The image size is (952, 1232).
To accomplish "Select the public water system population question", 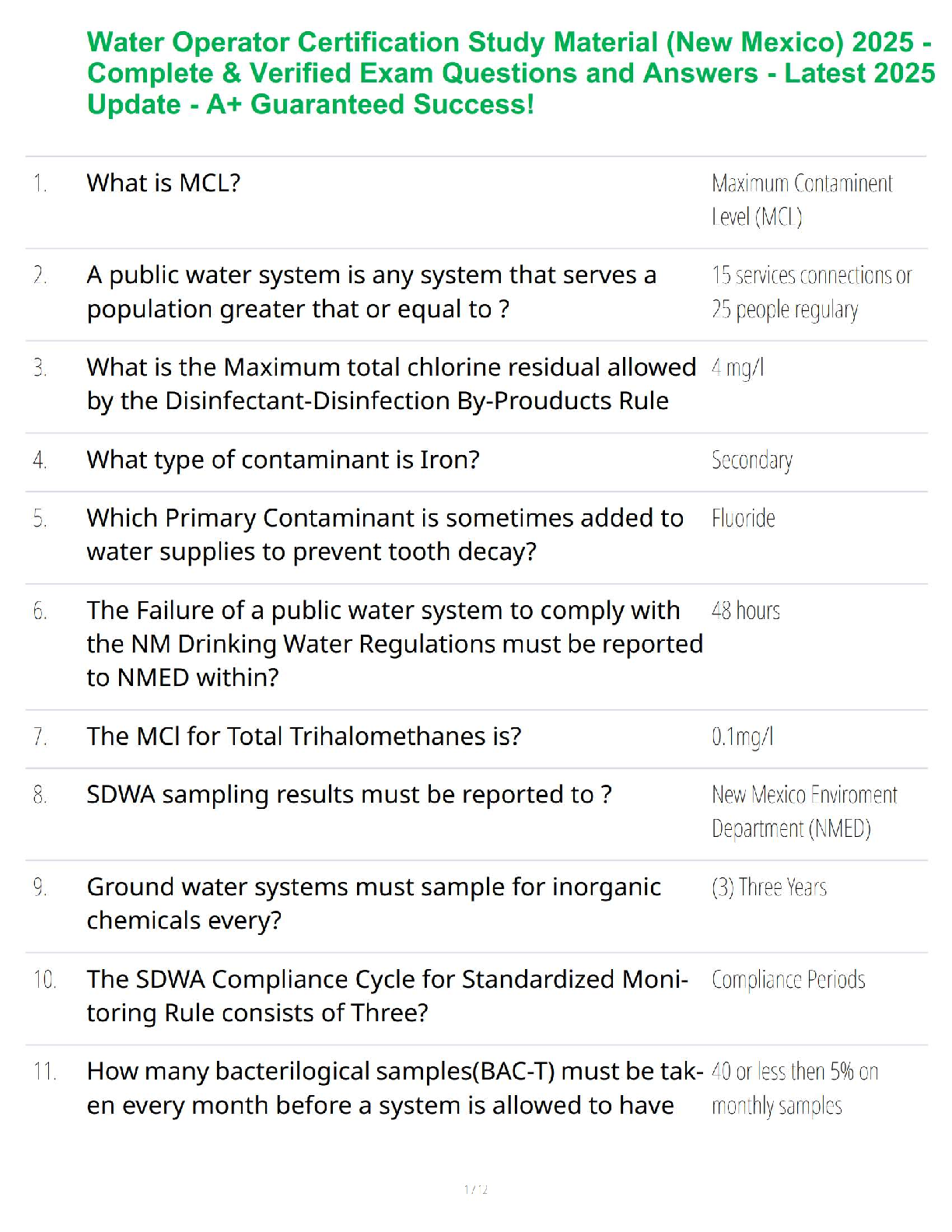I will point(371,292).
